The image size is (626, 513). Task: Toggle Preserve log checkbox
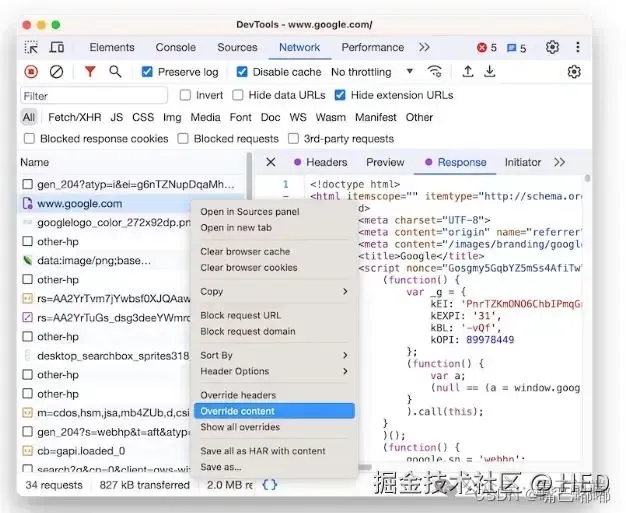(147, 72)
